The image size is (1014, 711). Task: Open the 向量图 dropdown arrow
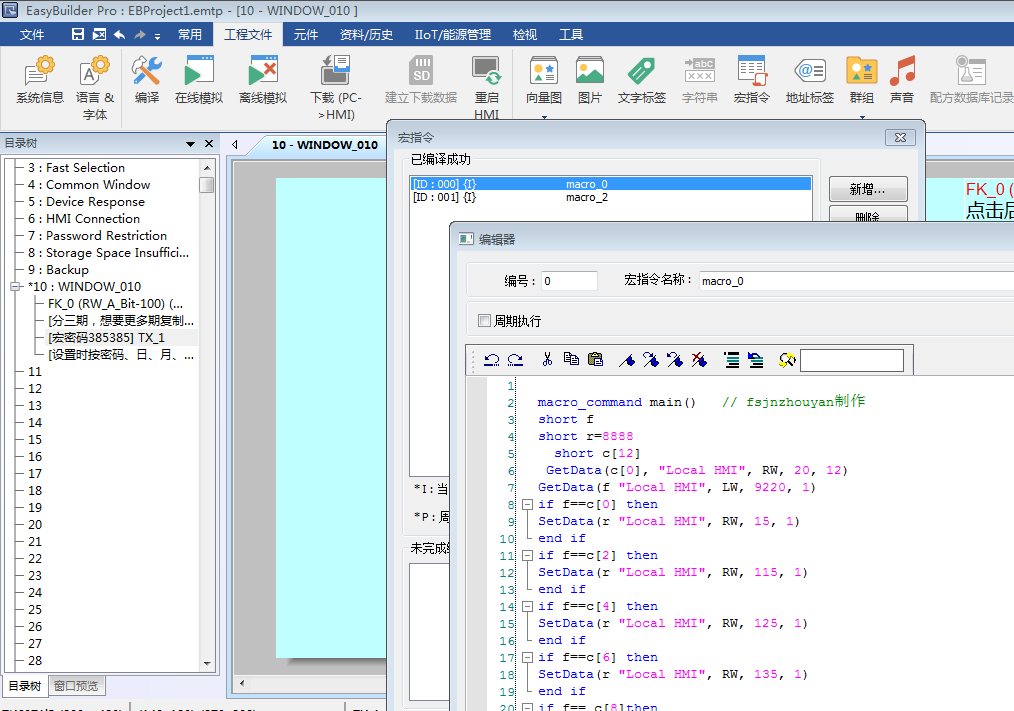(544, 117)
